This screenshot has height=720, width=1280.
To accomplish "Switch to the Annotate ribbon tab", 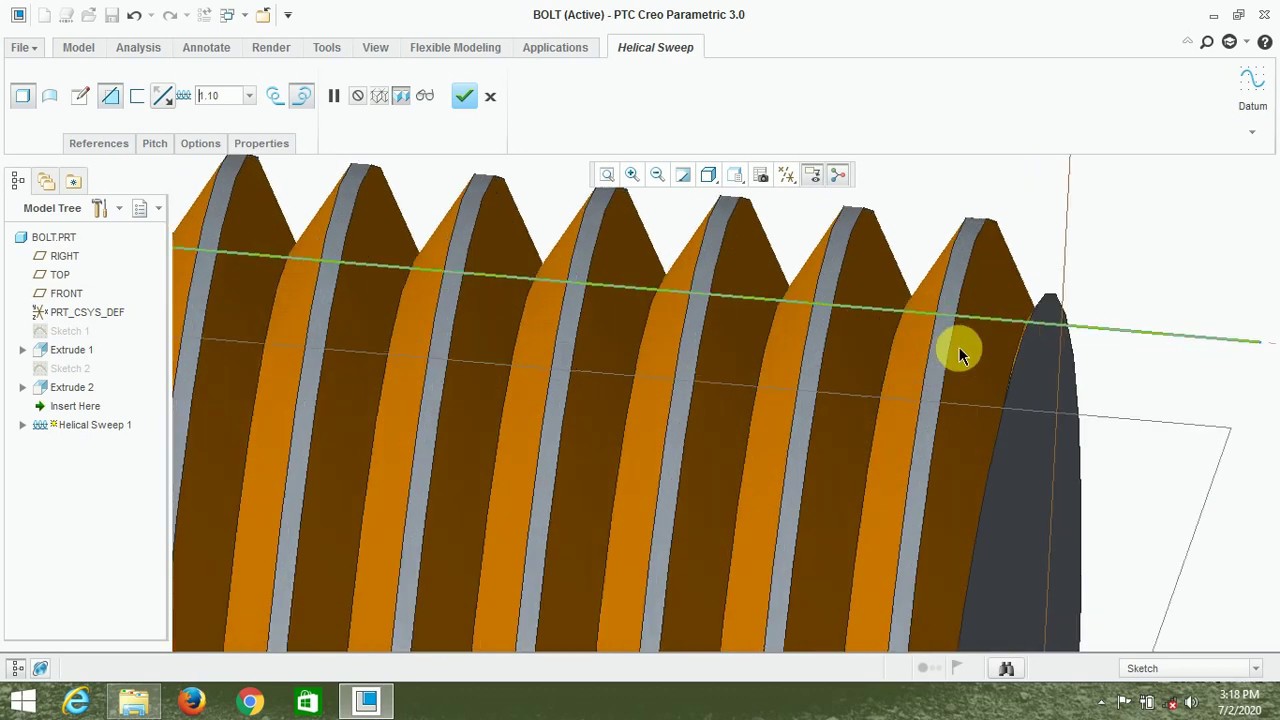I will 206,47.
